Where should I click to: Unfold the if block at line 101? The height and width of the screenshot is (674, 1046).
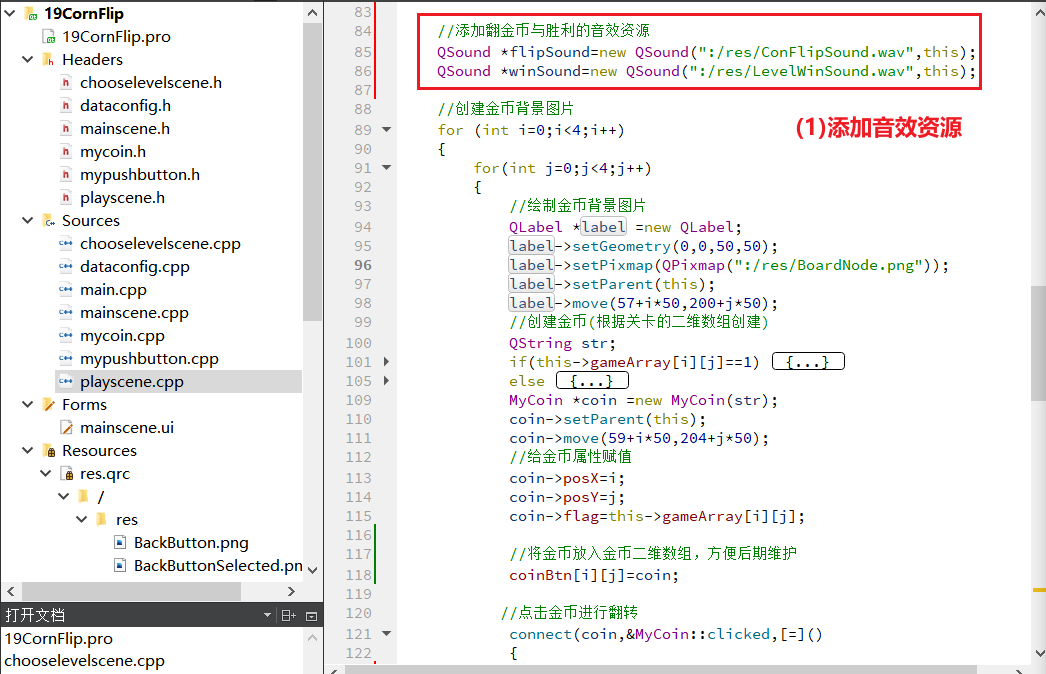point(386,362)
